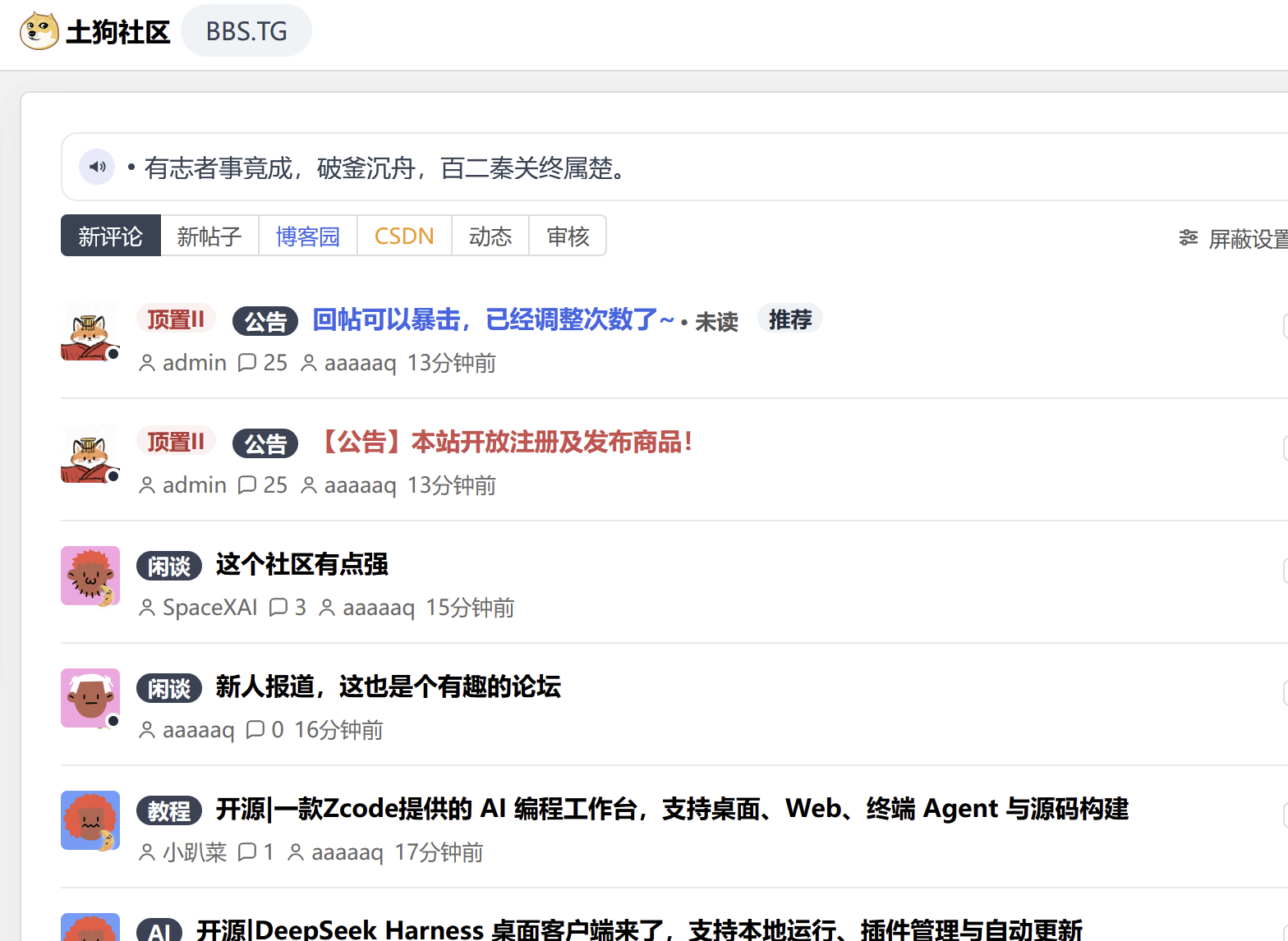Switch to the 新评论 tab
The height and width of the screenshot is (941, 1288).
(x=111, y=236)
